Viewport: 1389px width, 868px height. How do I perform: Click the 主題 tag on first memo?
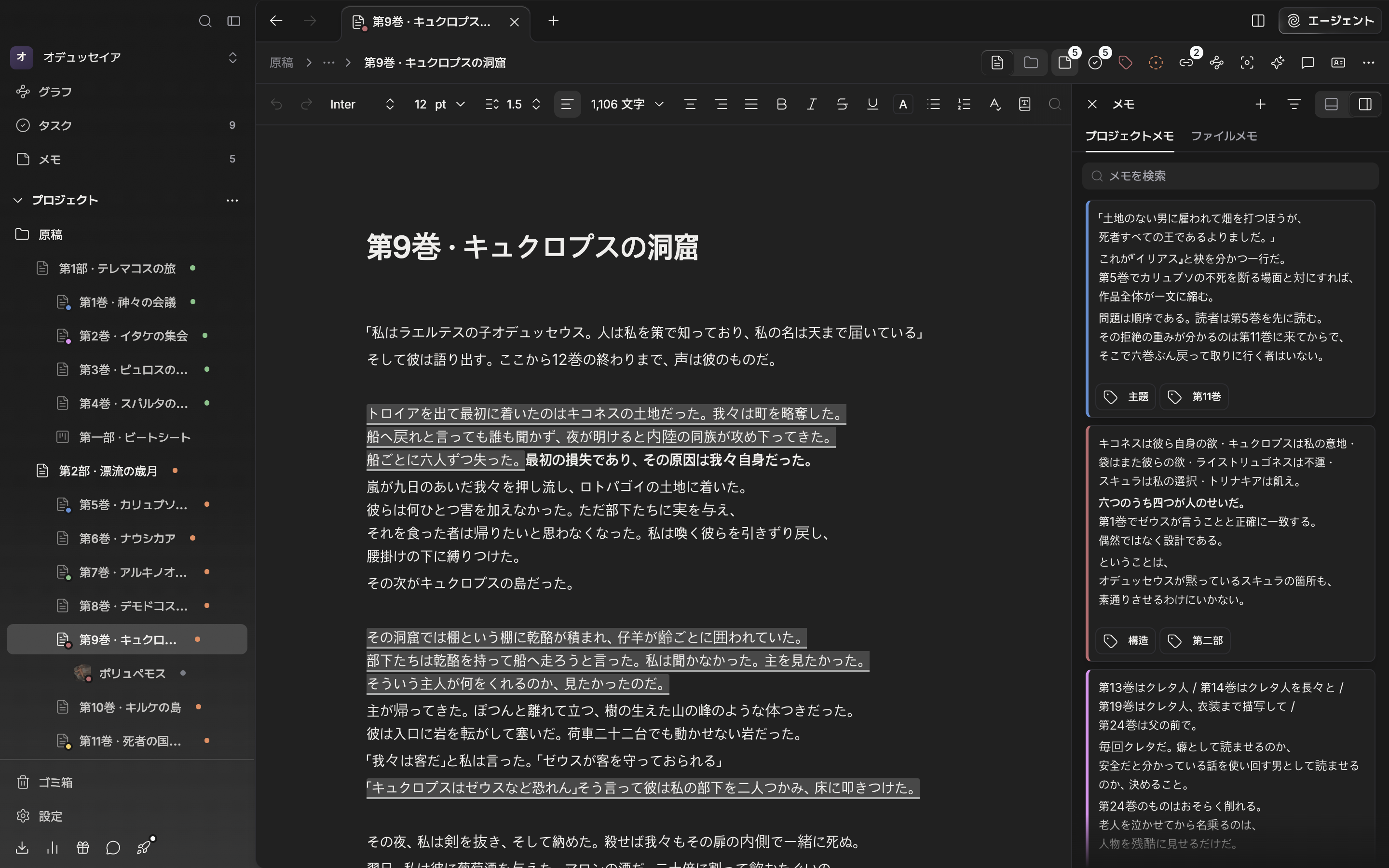(1125, 397)
